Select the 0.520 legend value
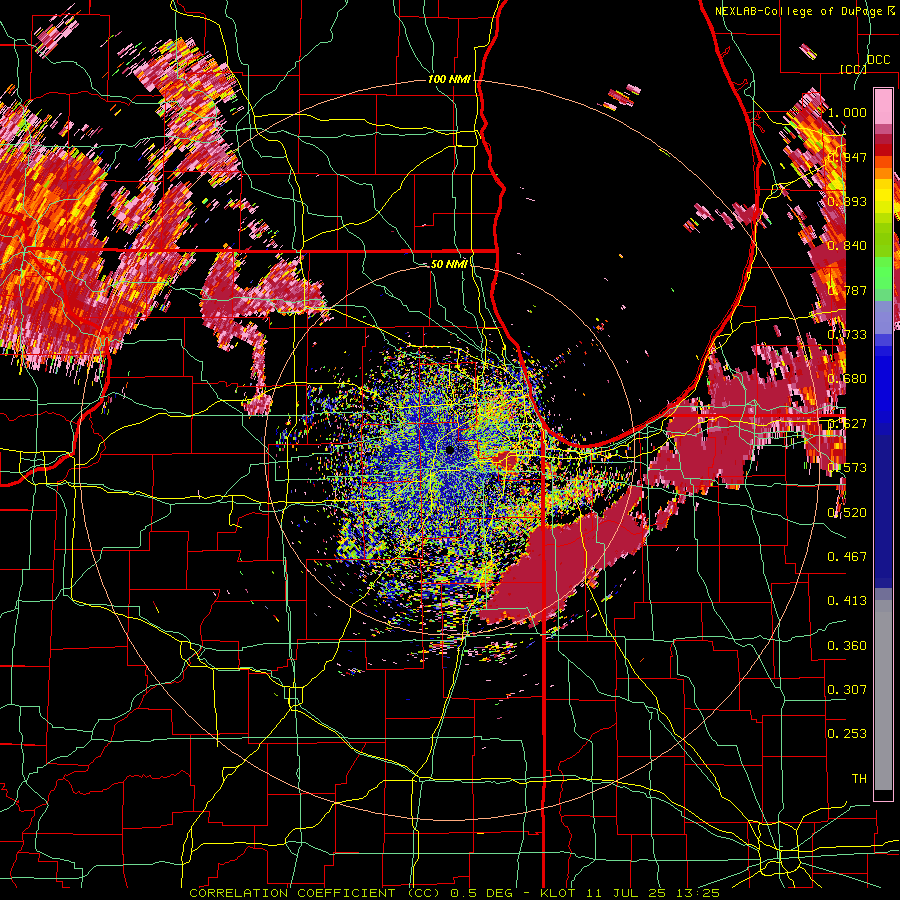The height and width of the screenshot is (900, 900). click(847, 512)
